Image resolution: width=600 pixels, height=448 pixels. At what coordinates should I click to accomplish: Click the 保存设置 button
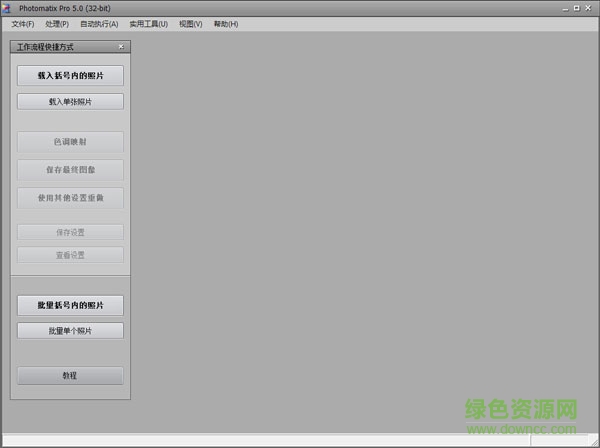(x=70, y=232)
